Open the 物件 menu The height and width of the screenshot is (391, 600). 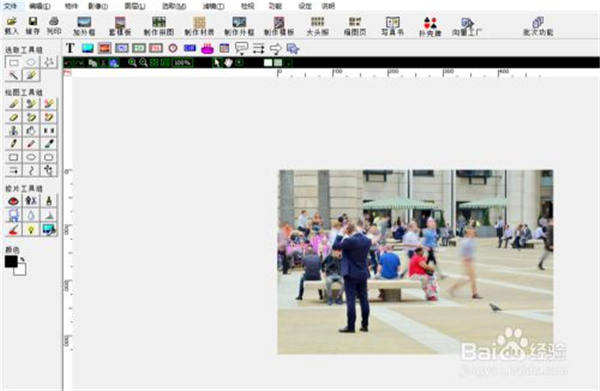pyautogui.click(x=71, y=6)
